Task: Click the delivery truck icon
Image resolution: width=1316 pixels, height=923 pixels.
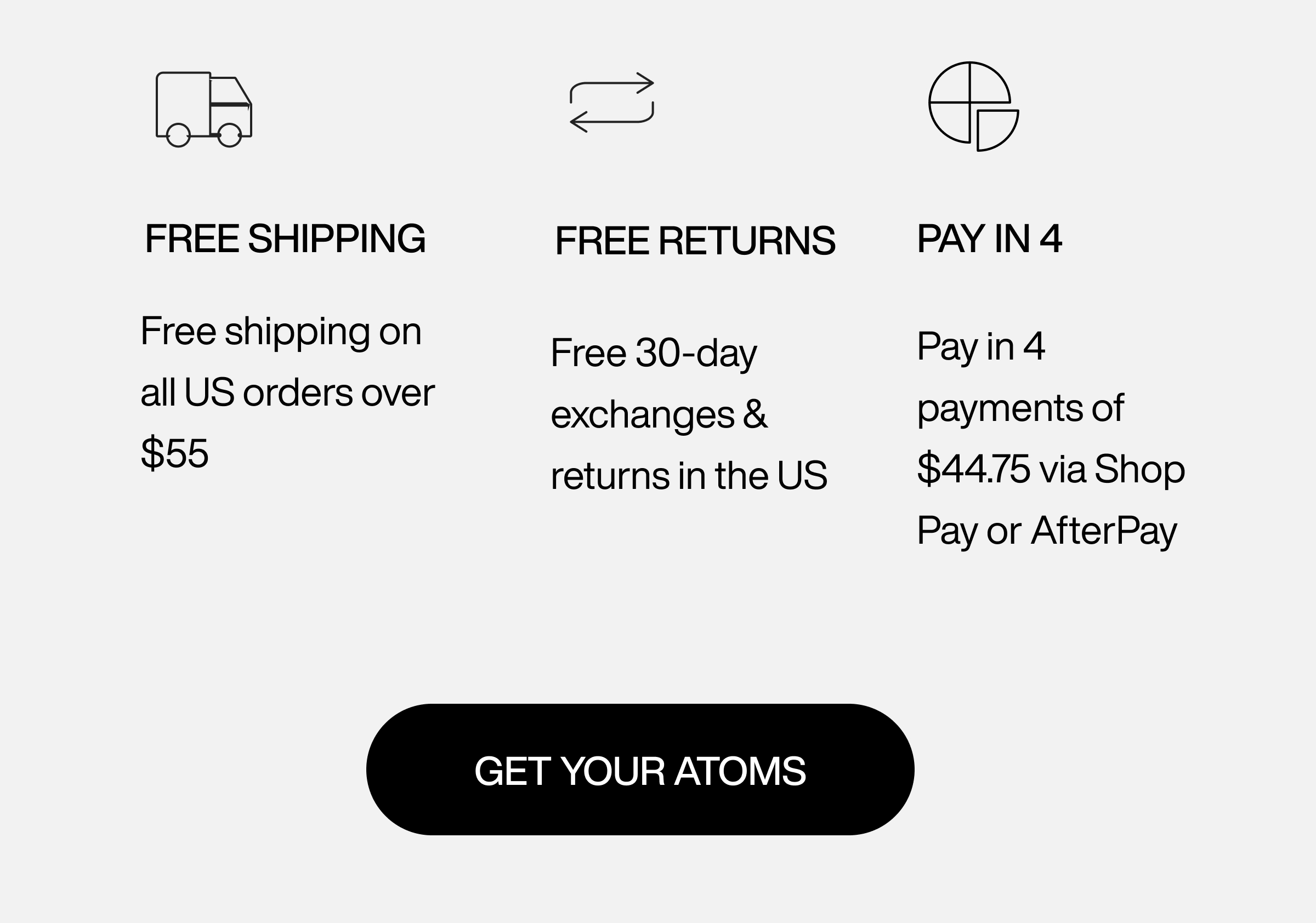Action: click(204, 110)
